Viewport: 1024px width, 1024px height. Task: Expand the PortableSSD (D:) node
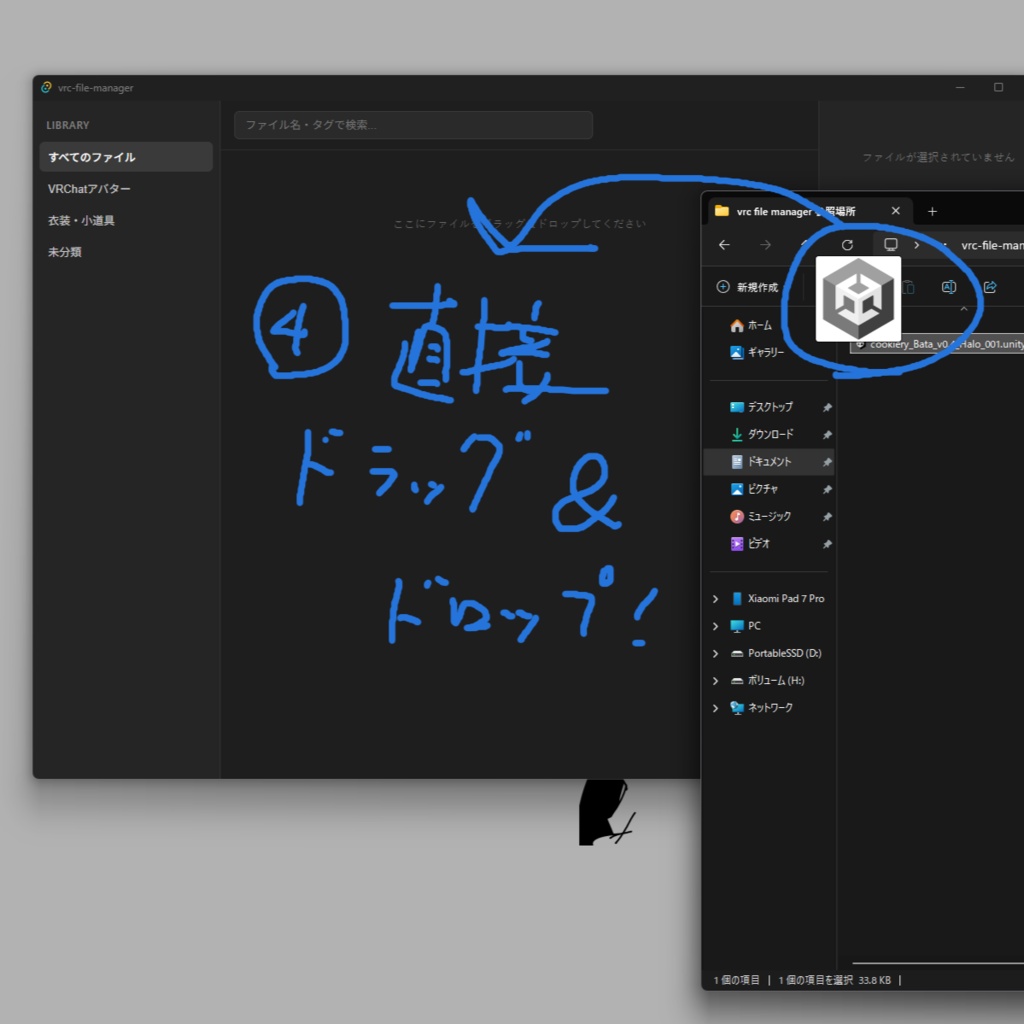coord(716,654)
